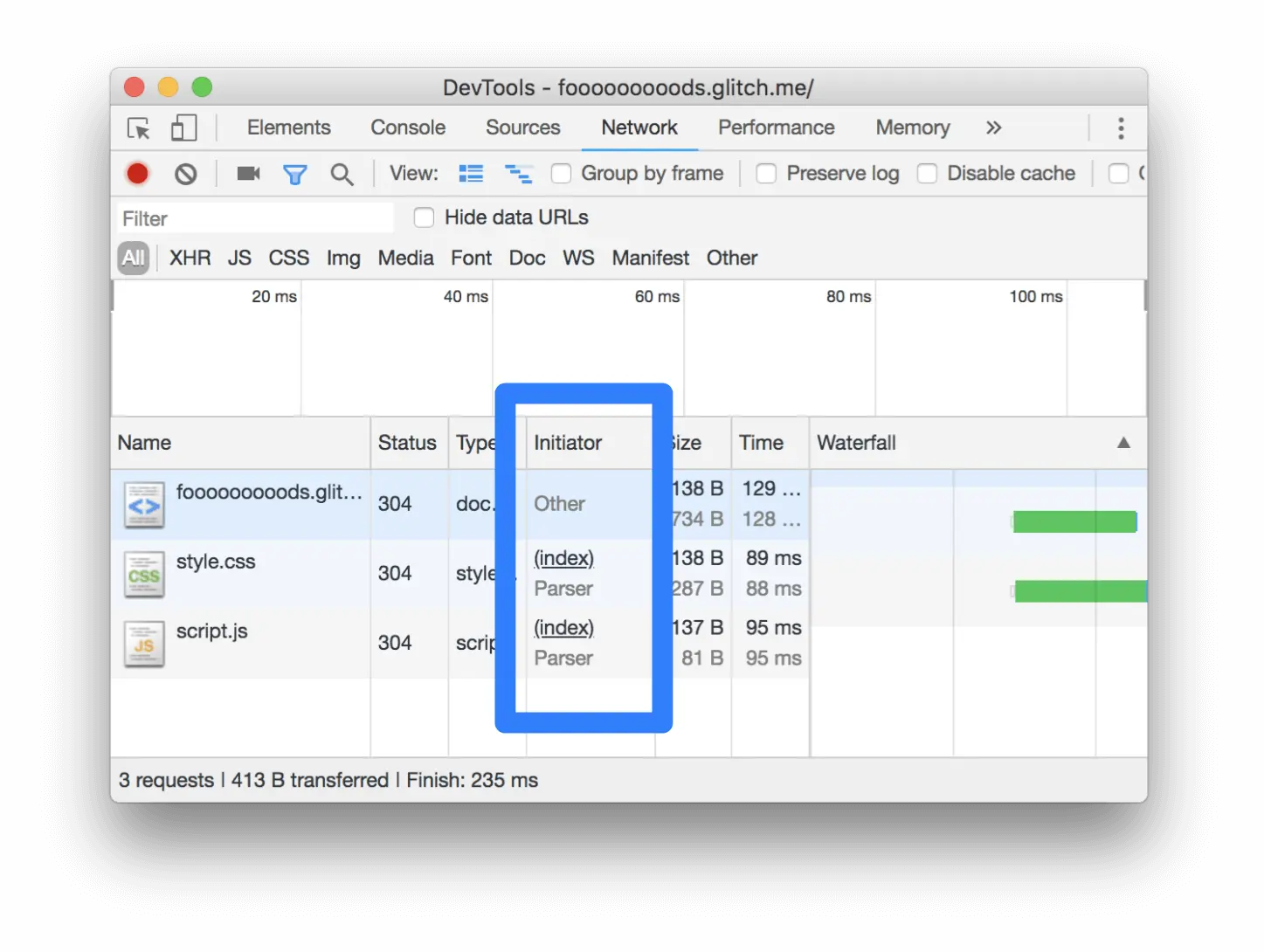Enable the Group by frame checkbox
Screen dimensions: 1264x952
click(x=562, y=174)
